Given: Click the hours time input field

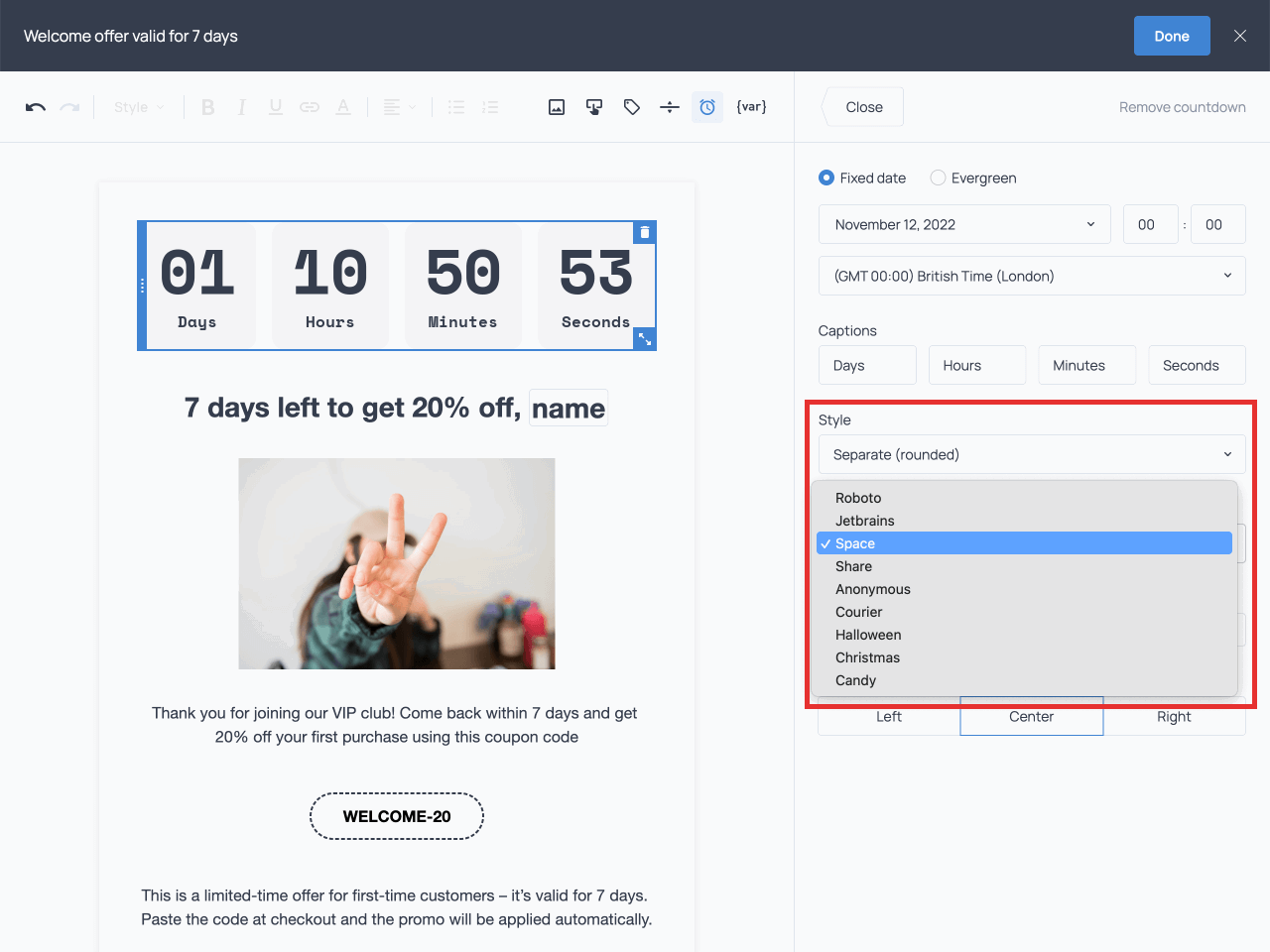Looking at the screenshot, I should click(x=1150, y=224).
